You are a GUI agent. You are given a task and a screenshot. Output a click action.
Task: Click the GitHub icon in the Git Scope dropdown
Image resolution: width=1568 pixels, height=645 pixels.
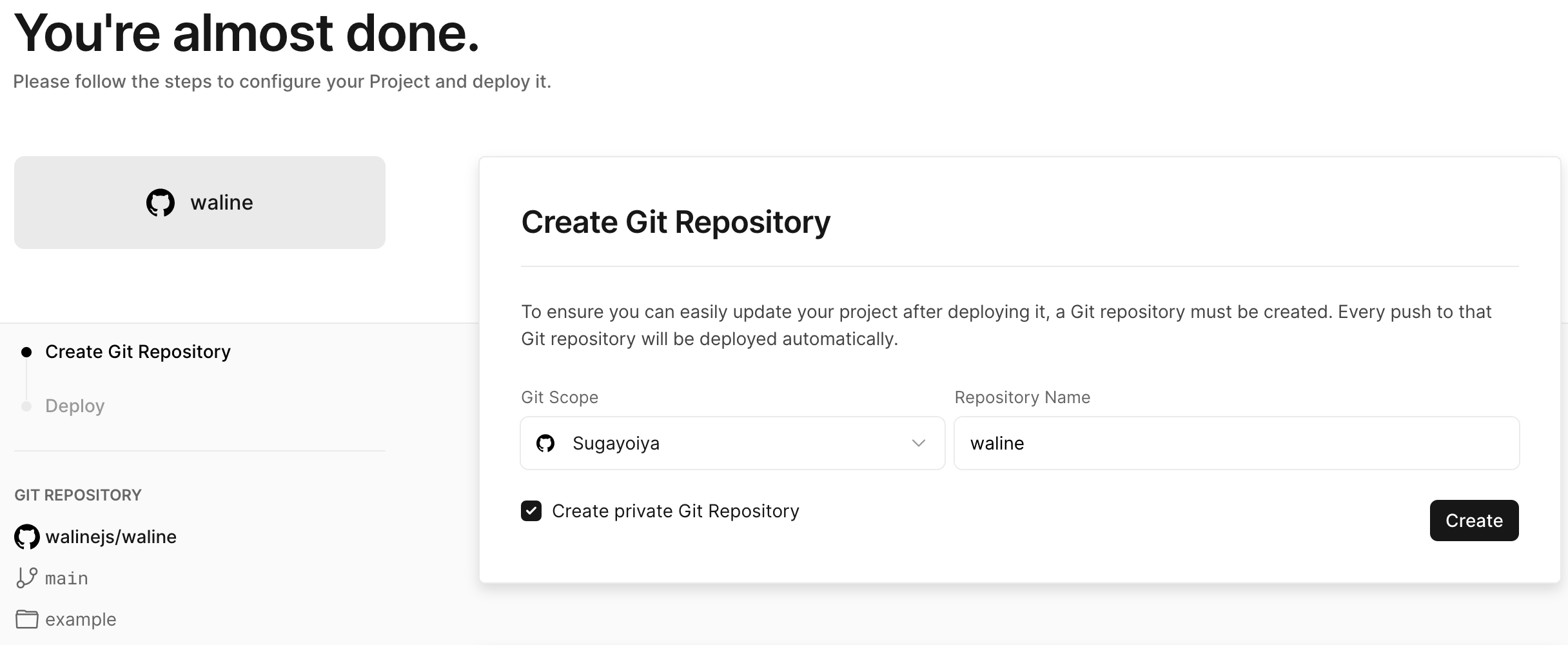click(x=545, y=443)
